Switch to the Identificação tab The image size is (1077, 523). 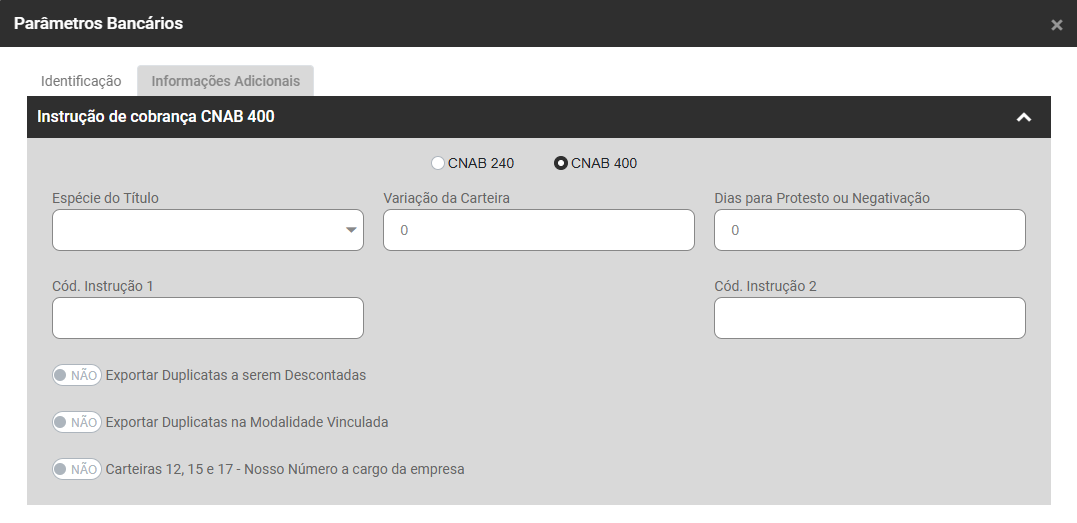point(81,81)
